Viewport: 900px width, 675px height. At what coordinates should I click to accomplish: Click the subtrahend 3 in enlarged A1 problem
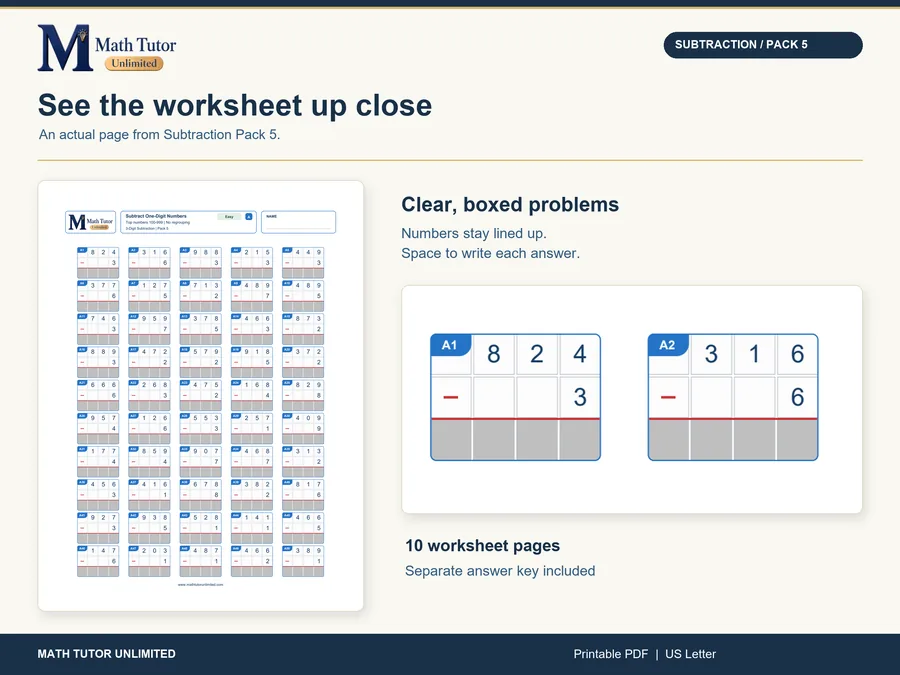[580, 397]
